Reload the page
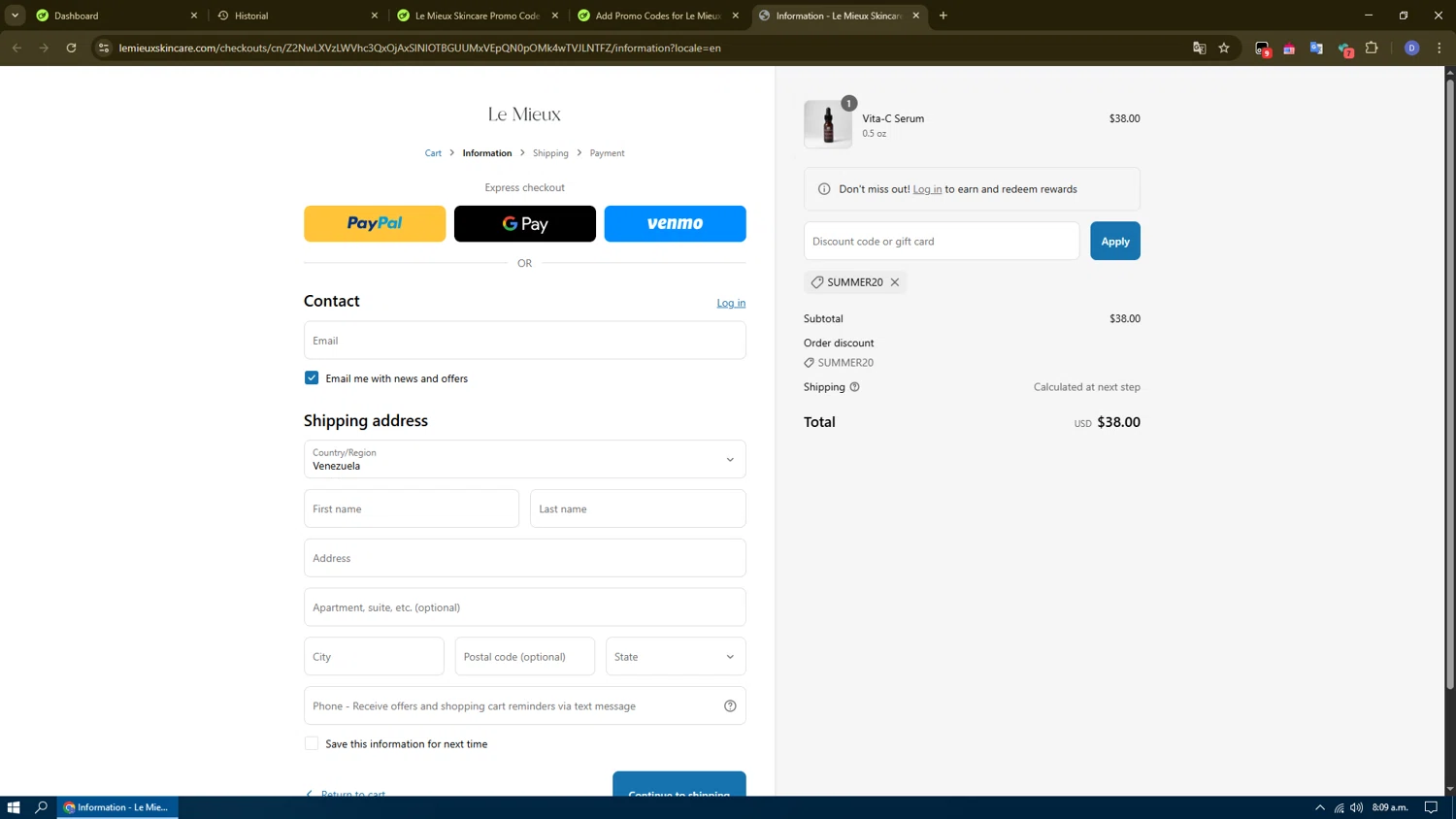This screenshot has width=1456, height=819. tap(71, 48)
